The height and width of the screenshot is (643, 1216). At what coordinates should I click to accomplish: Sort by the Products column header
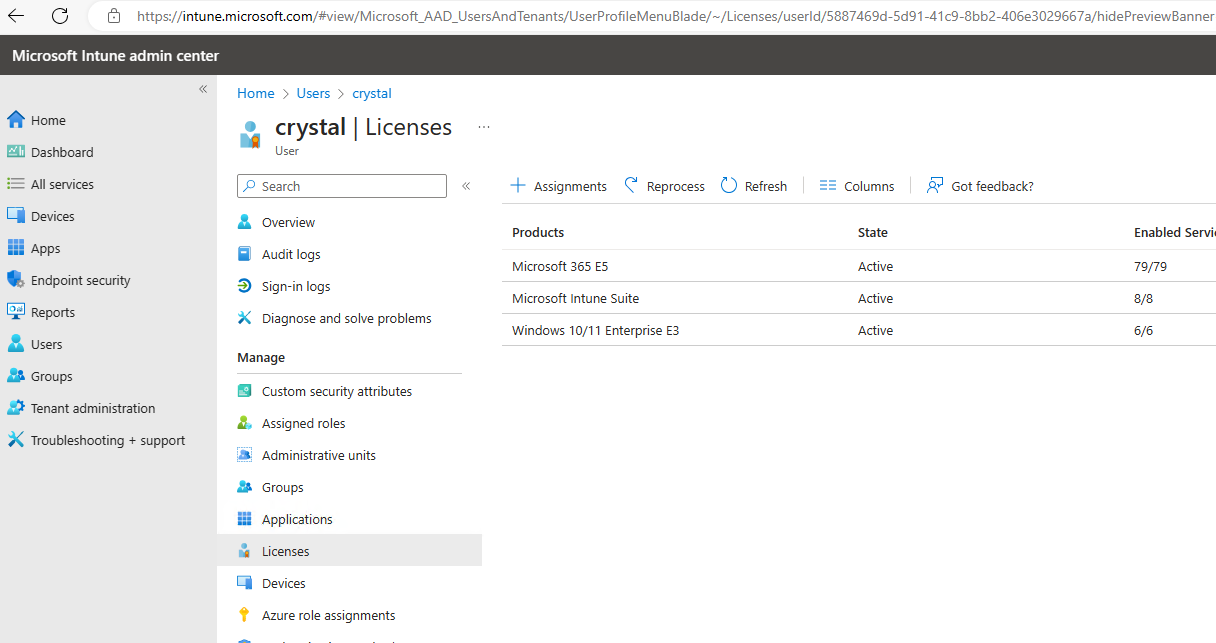(538, 232)
